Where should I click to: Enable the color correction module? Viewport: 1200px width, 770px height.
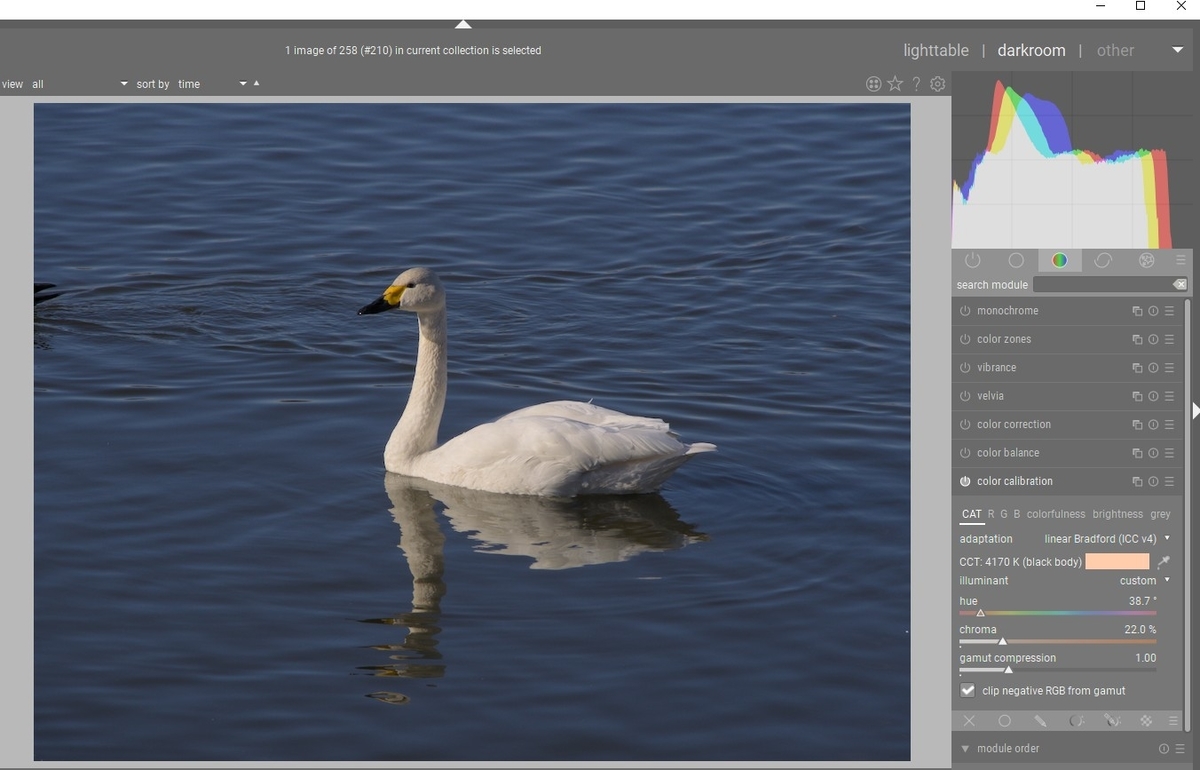(x=965, y=425)
